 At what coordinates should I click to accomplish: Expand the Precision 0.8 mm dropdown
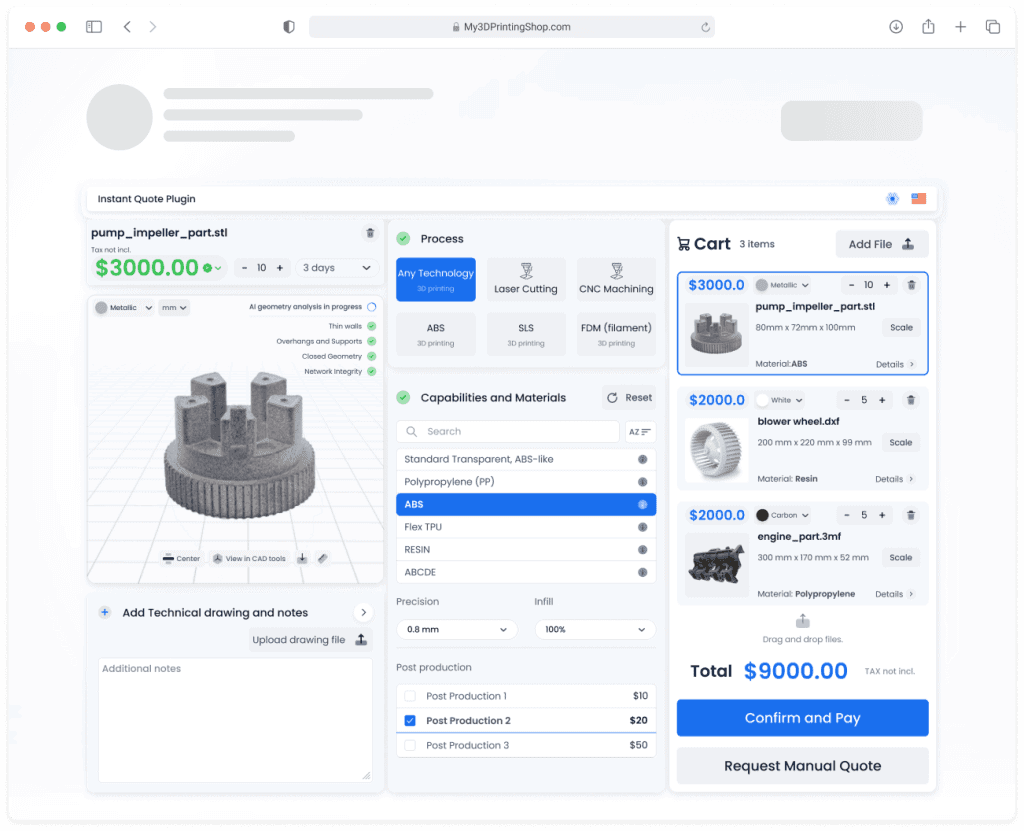457,630
